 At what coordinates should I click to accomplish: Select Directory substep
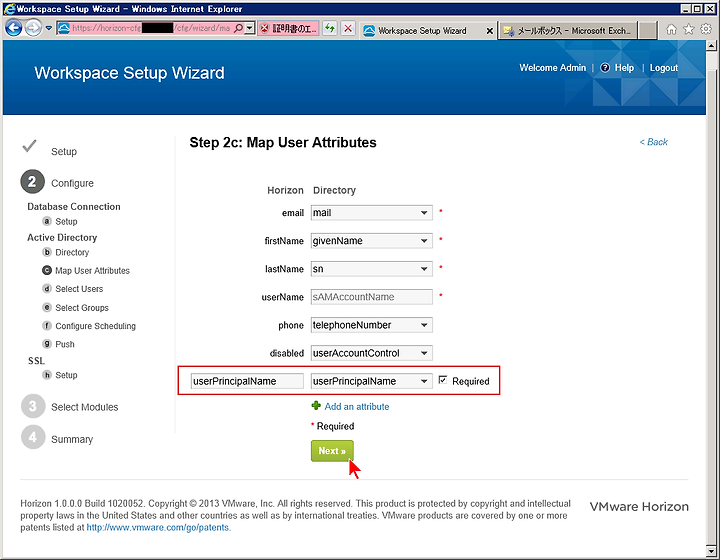[x=72, y=252]
